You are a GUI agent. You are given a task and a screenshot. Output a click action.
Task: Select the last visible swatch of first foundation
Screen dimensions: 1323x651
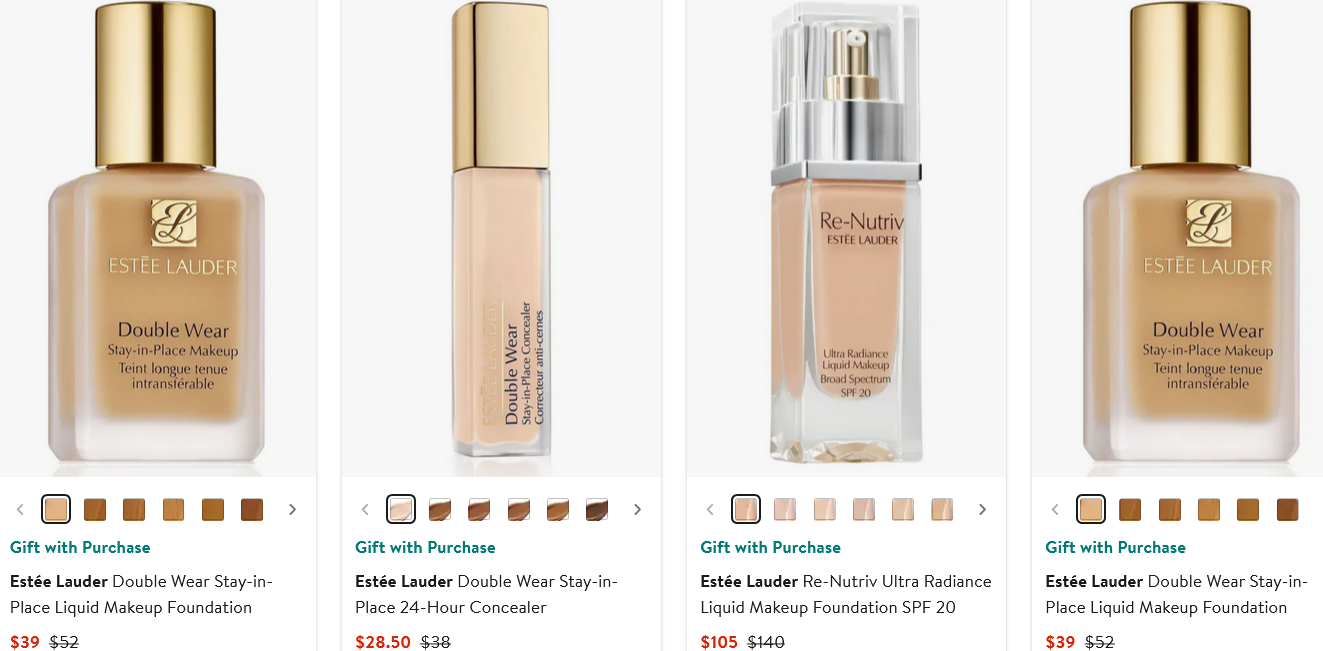coord(252,509)
